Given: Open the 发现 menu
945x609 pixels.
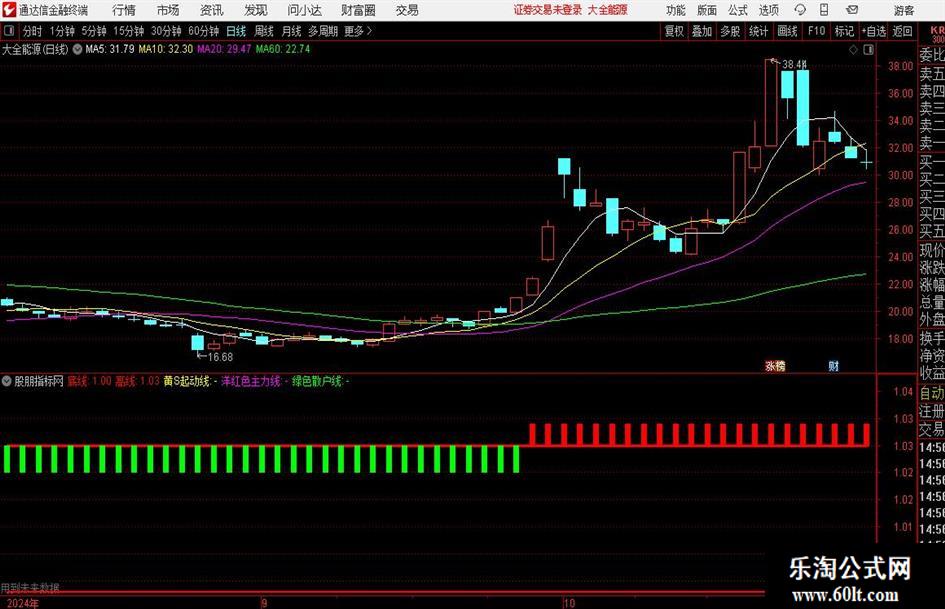Looking at the screenshot, I should [256, 10].
